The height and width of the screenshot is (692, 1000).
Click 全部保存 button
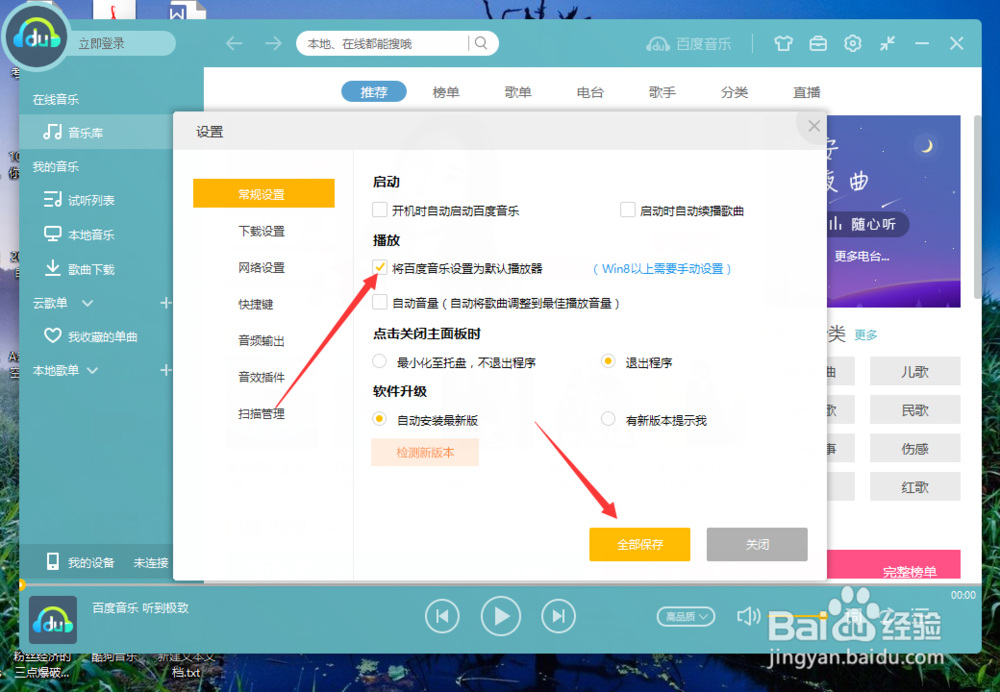pyautogui.click(x=640, y=544)
